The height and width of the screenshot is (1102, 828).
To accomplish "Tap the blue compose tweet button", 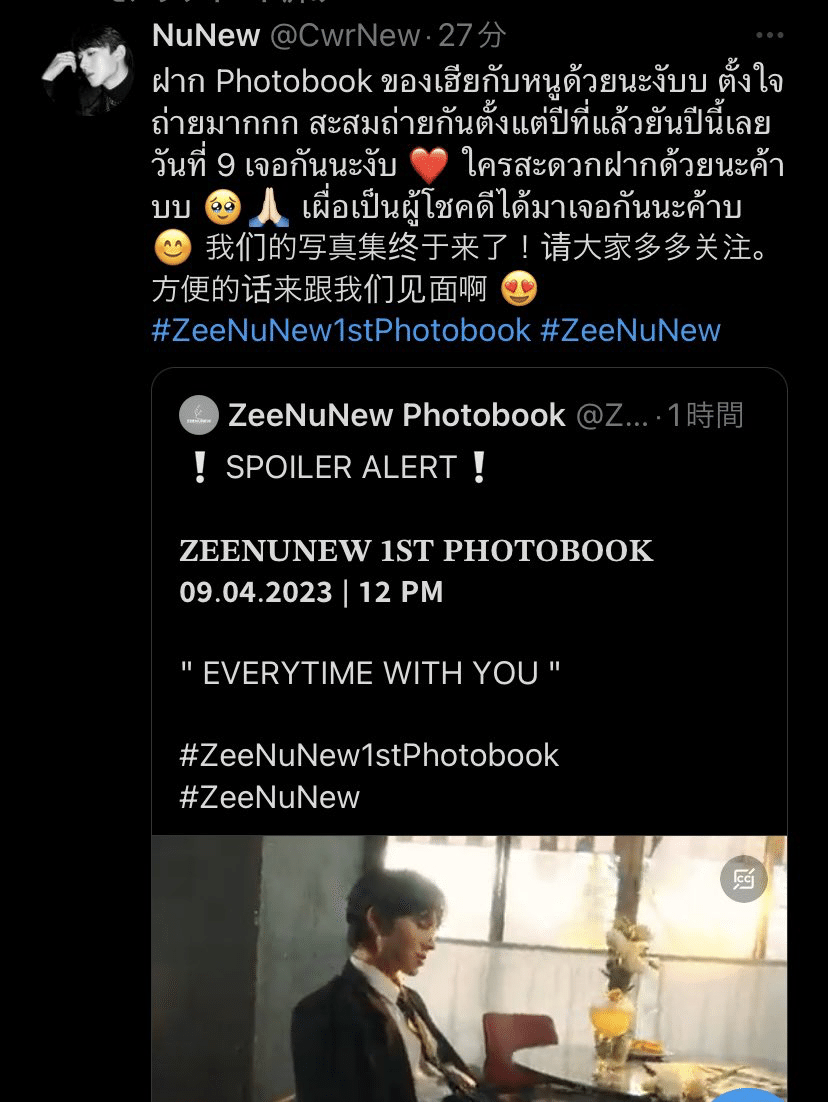I will click(749, 1095).
